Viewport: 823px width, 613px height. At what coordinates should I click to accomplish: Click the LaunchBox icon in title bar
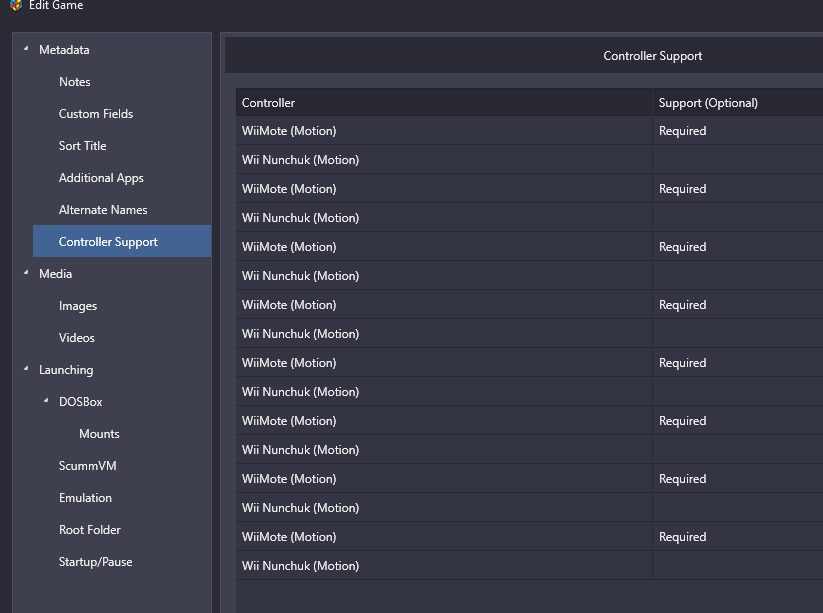point(16,5)
